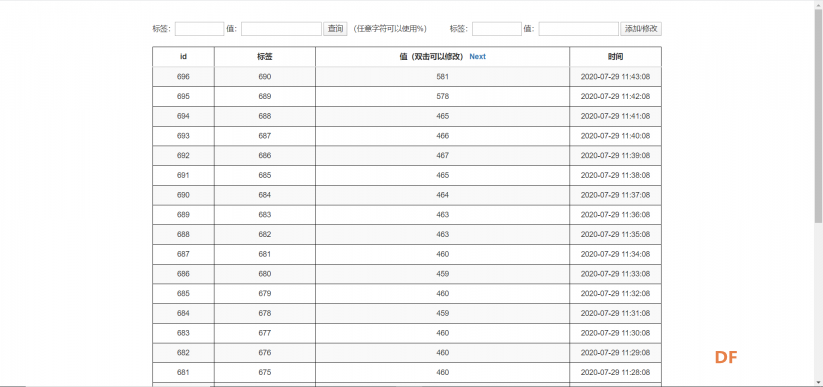Click 标签 cell 675
Image resolution: width=823 pixels, height=387 pixels.
(265, 372)
